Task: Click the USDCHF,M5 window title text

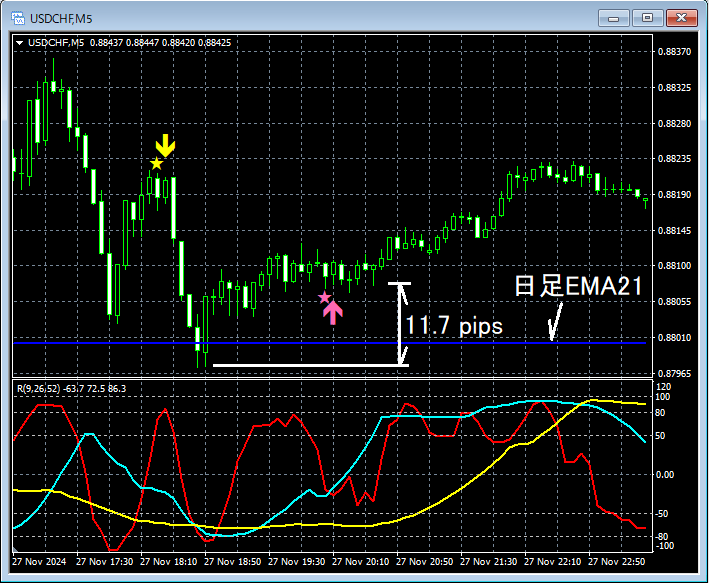Action: (x=61, y=19)
